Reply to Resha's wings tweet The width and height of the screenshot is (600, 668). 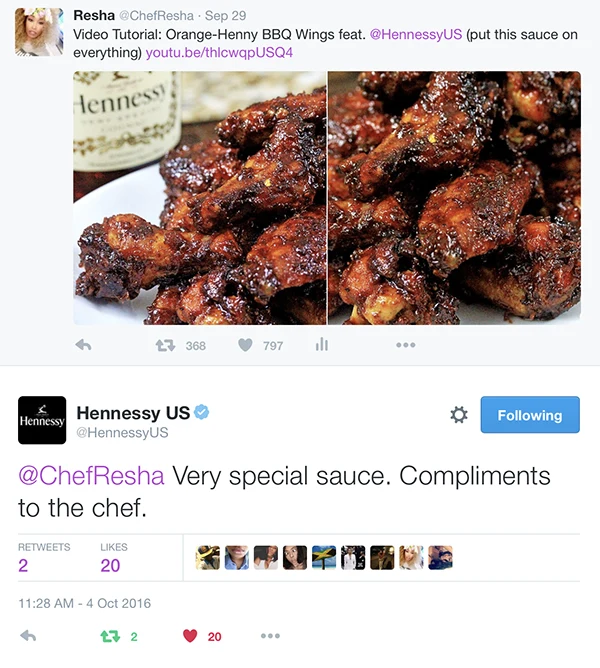click(83, 345)
